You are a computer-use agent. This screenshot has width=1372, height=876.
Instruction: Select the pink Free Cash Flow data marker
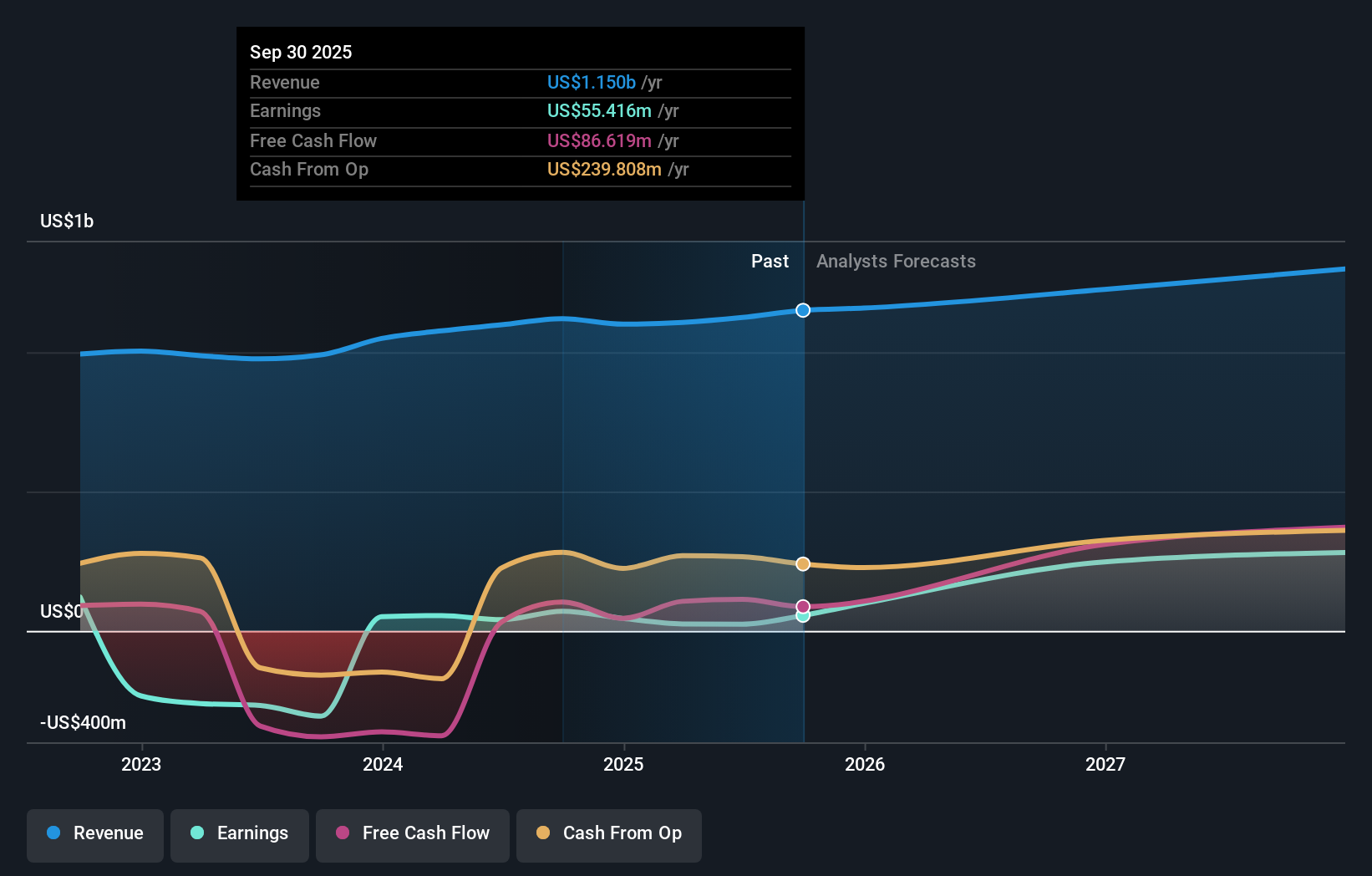(x=803, y=605)
